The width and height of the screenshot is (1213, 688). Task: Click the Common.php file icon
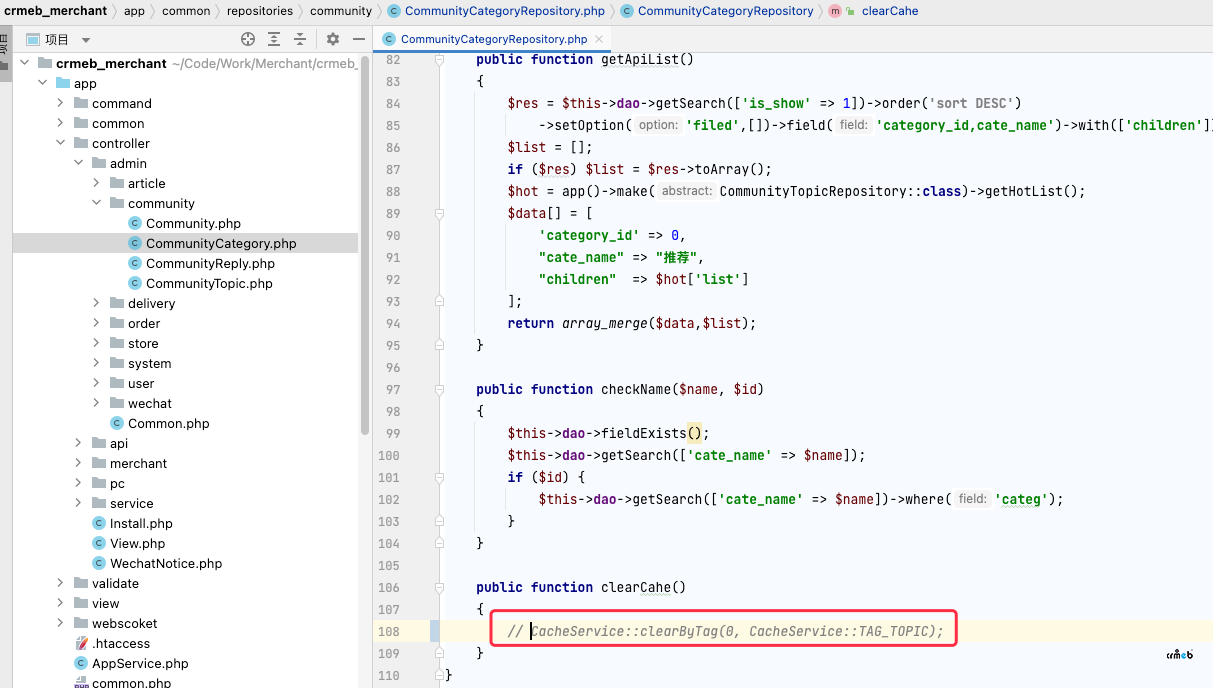tap(117, 423)
